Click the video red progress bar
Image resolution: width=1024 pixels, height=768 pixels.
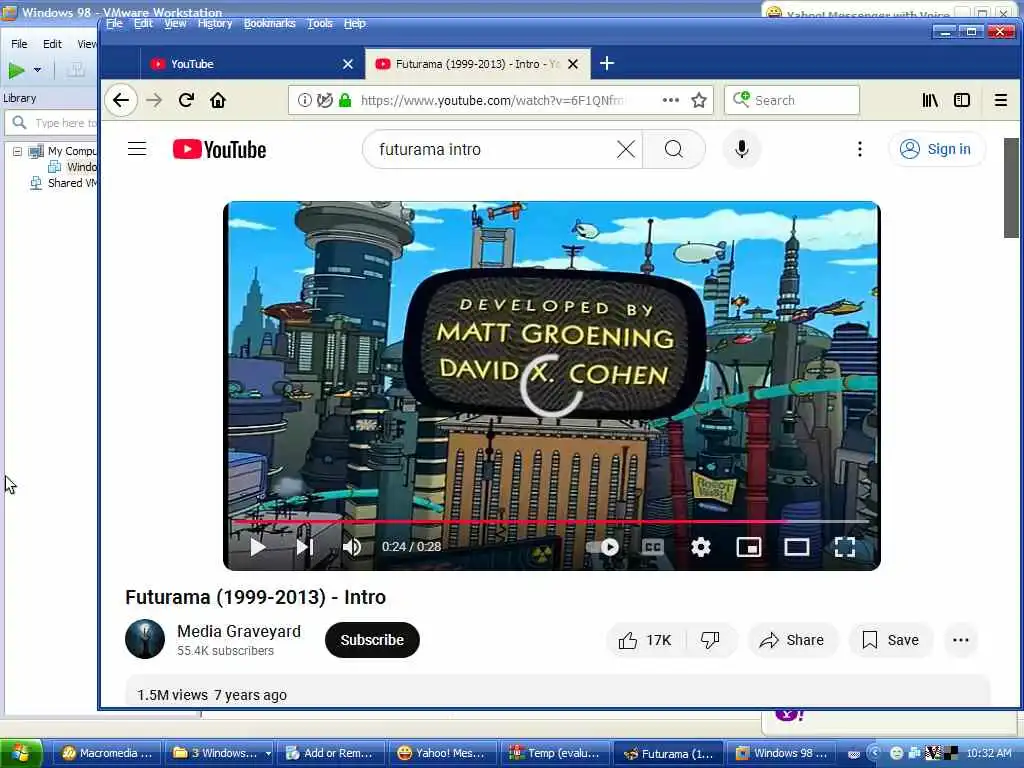click(552, 522)
